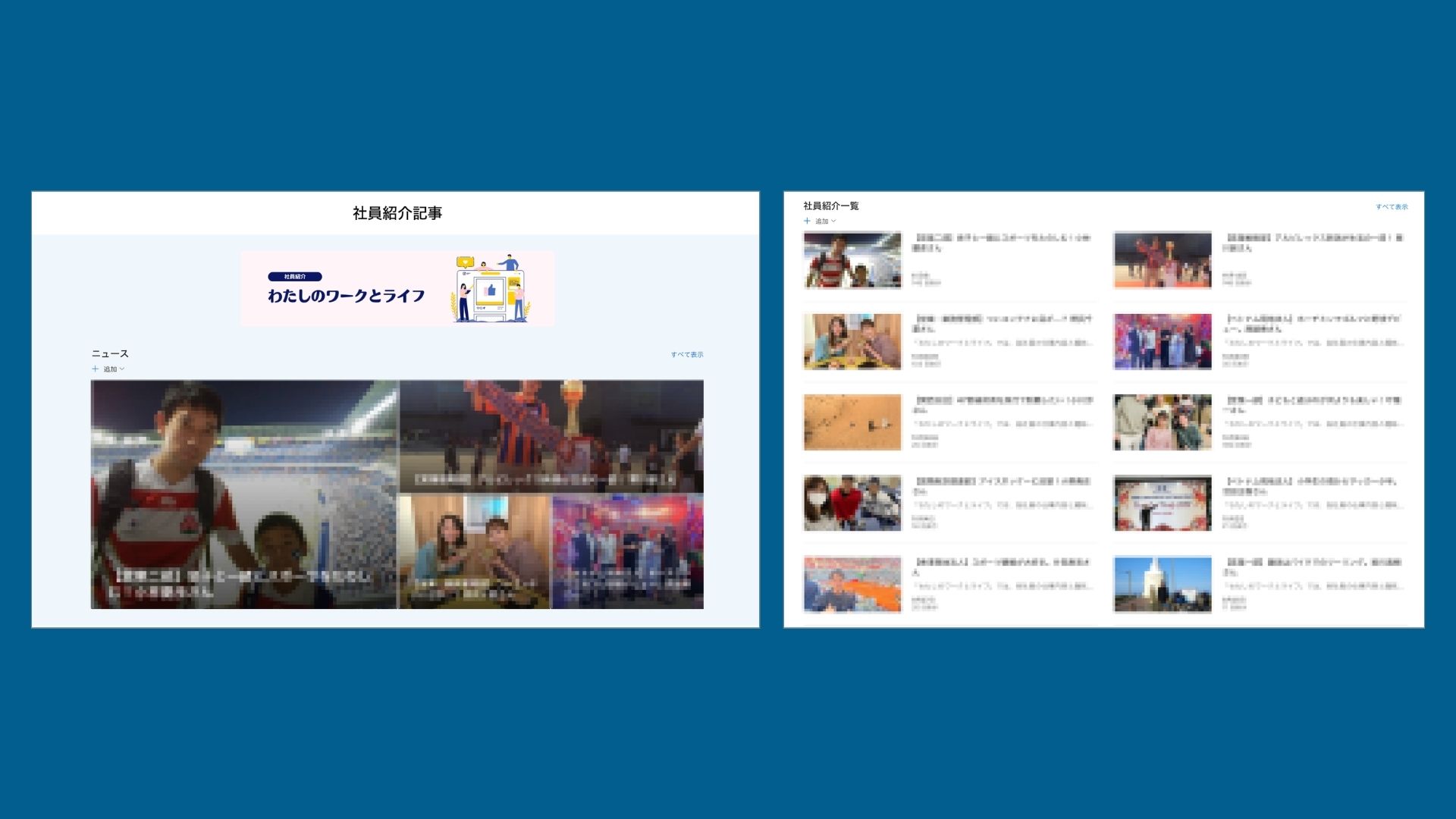1456x819 pixels.
Task: Open list thumbnail of red floral stage banner
Action: 1162,504
